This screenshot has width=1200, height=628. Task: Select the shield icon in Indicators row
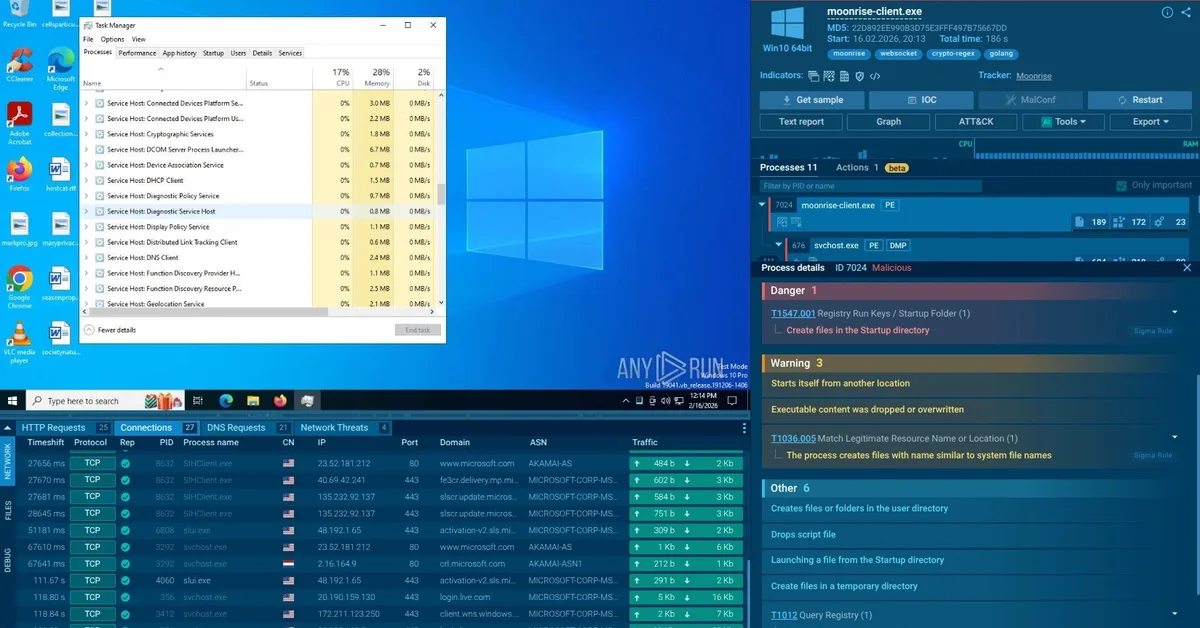click(x=859, y=76)
